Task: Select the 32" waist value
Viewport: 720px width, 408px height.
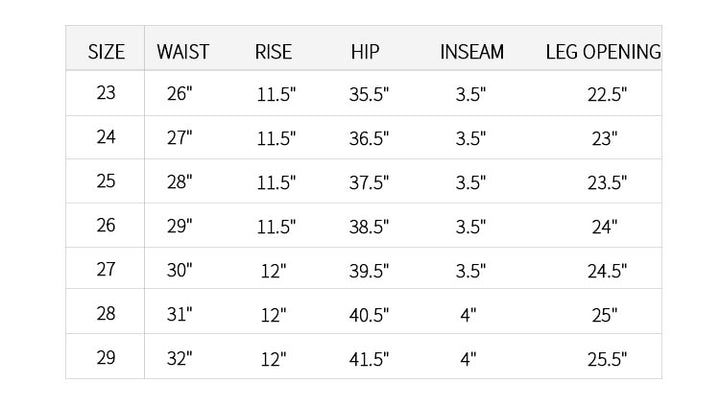Action: (x=180, y=359)
